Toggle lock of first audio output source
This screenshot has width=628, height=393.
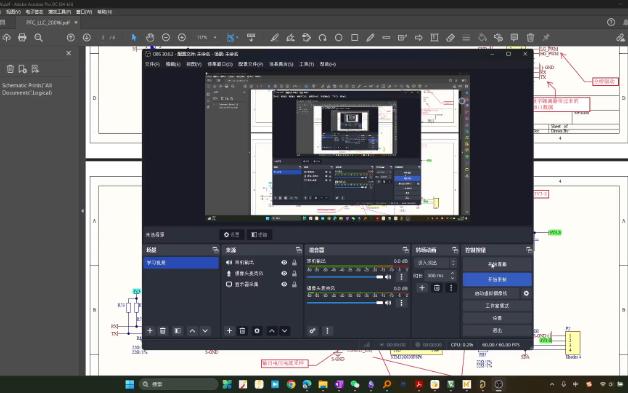click(x=294, y=262)
